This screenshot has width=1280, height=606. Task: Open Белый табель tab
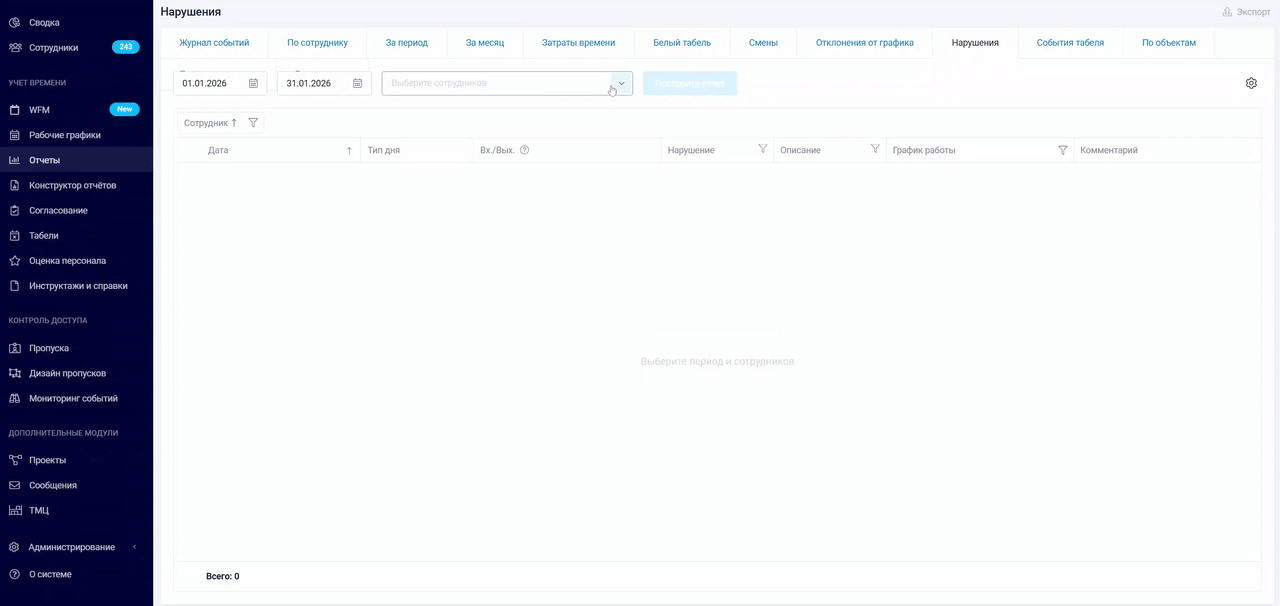[x=682, y=43]
